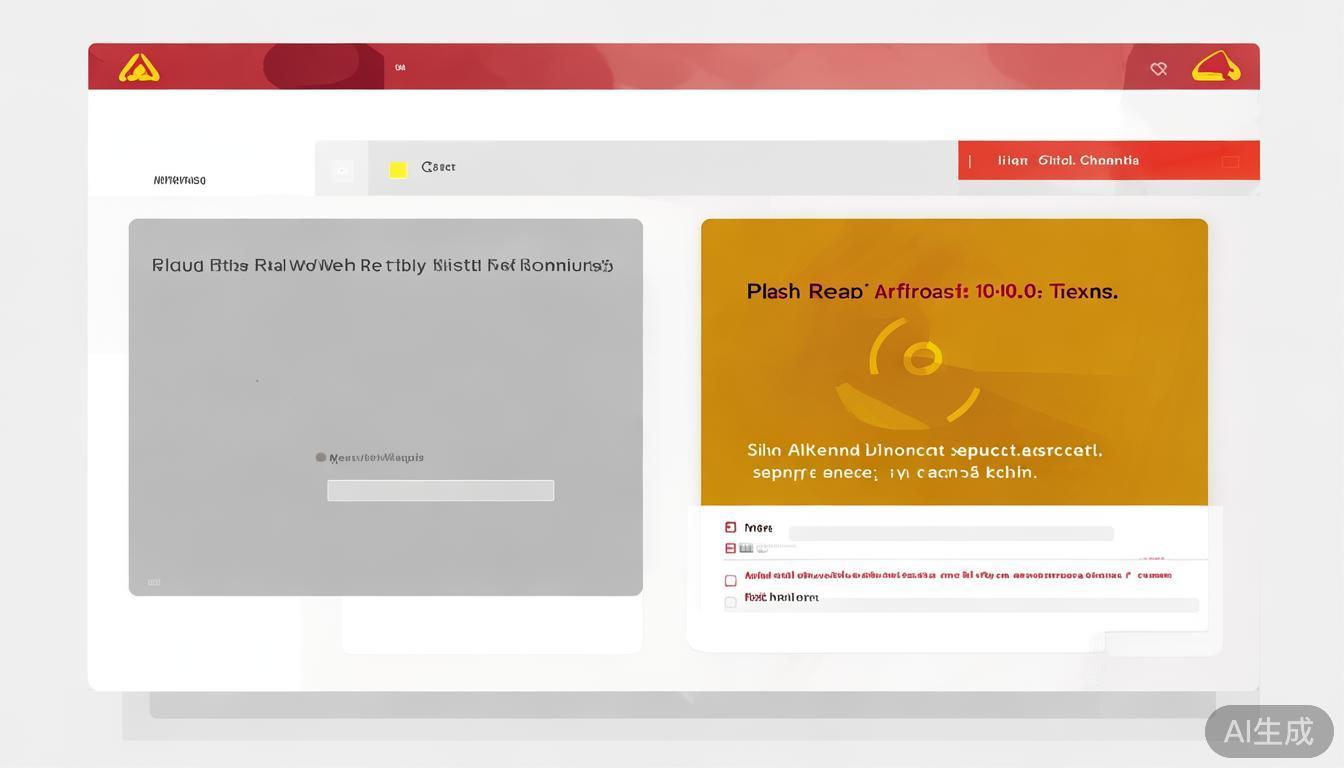Click the small gray icon left of yellow square
This screenshot has width=1344, height=768.
pyautogui.click(x=342, y=170)
